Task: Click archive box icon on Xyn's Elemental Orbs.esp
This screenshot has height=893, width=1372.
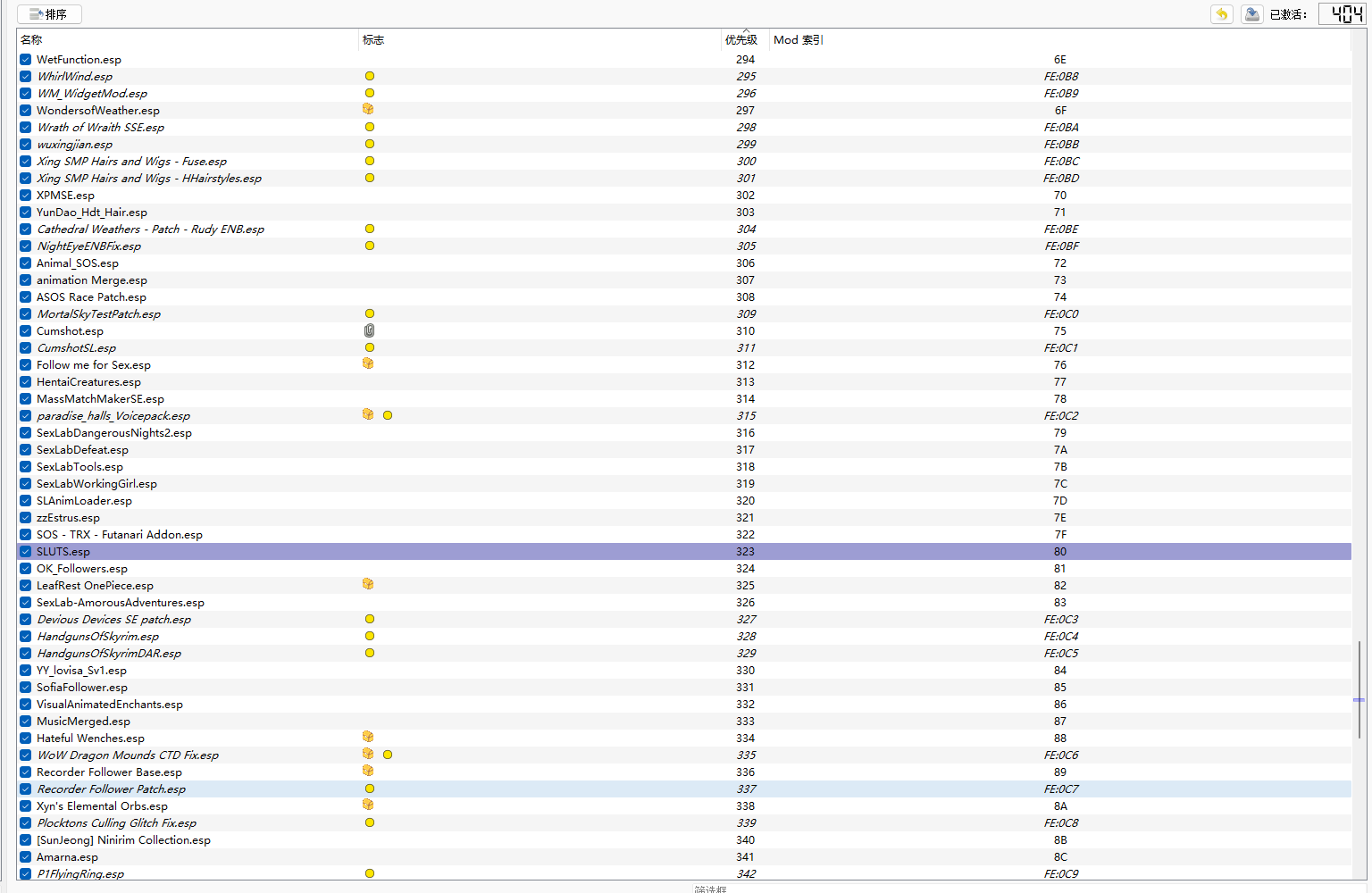Action: (x=368, y=805)
